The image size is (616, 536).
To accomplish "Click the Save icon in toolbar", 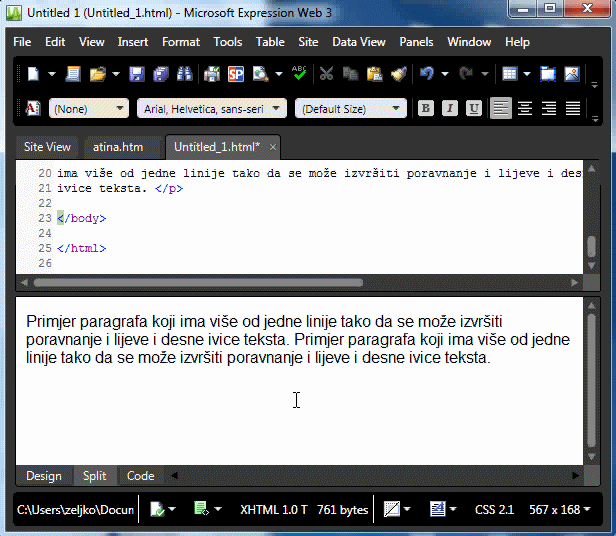I will 136,74.
